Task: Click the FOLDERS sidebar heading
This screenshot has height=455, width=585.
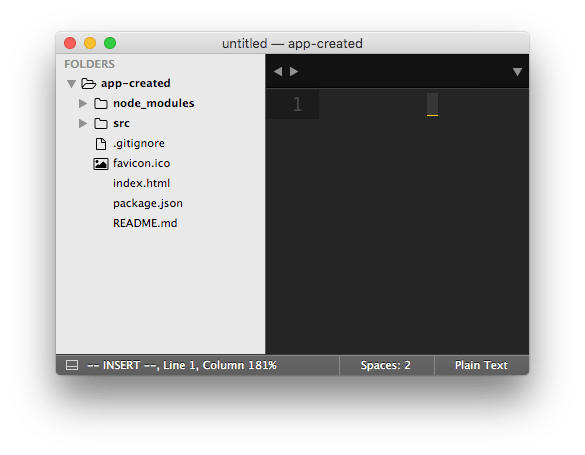Action: pos(90,64)
